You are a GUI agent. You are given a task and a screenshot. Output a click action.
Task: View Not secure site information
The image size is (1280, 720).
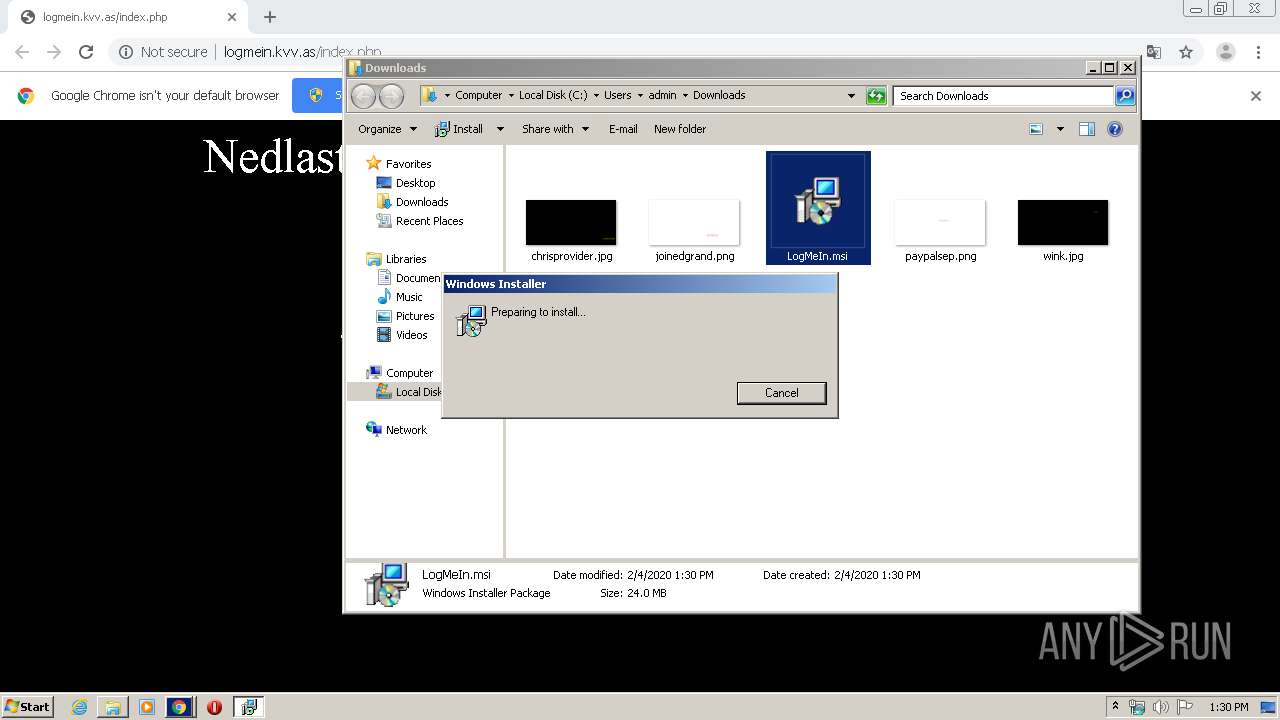click(x=163, y=52)
